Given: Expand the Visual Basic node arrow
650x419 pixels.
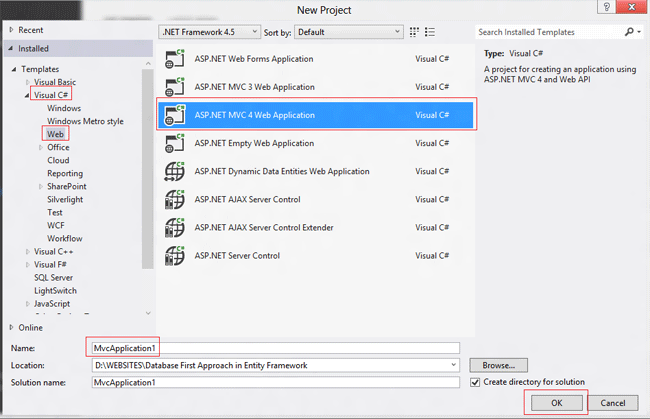Looking at the screenshot, I should coord(28,82).
